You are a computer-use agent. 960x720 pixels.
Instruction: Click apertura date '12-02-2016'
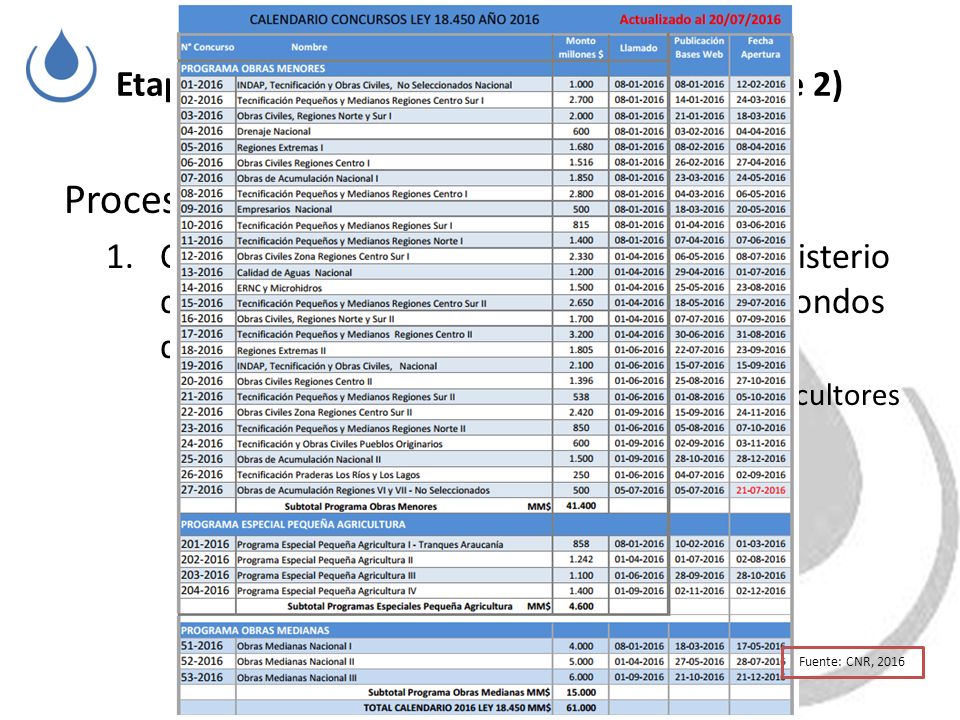(760, 84)
